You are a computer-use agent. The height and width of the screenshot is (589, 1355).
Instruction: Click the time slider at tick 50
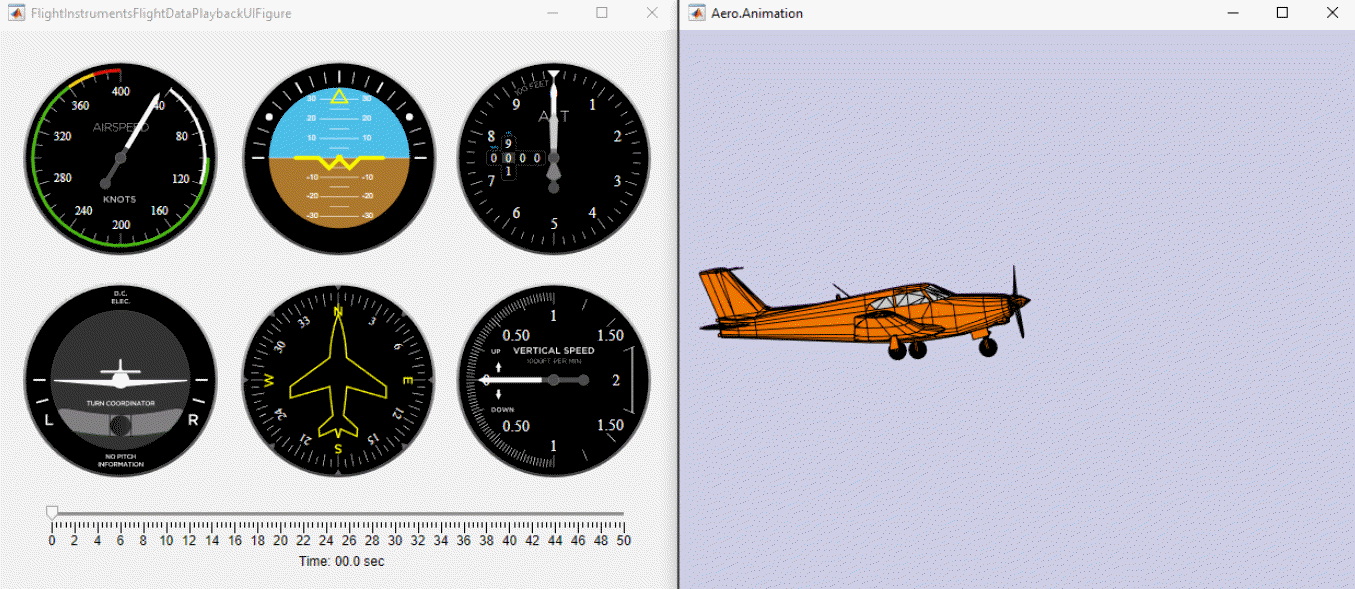pos(623,514)
